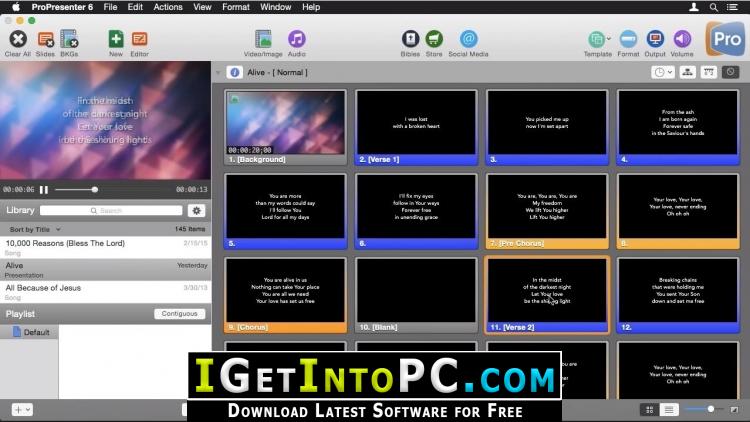Select slide 3 You picked me up
Image resolution: width=750 pixels, height=422 pixels.
pyautogui.click(x=547, y=127)
